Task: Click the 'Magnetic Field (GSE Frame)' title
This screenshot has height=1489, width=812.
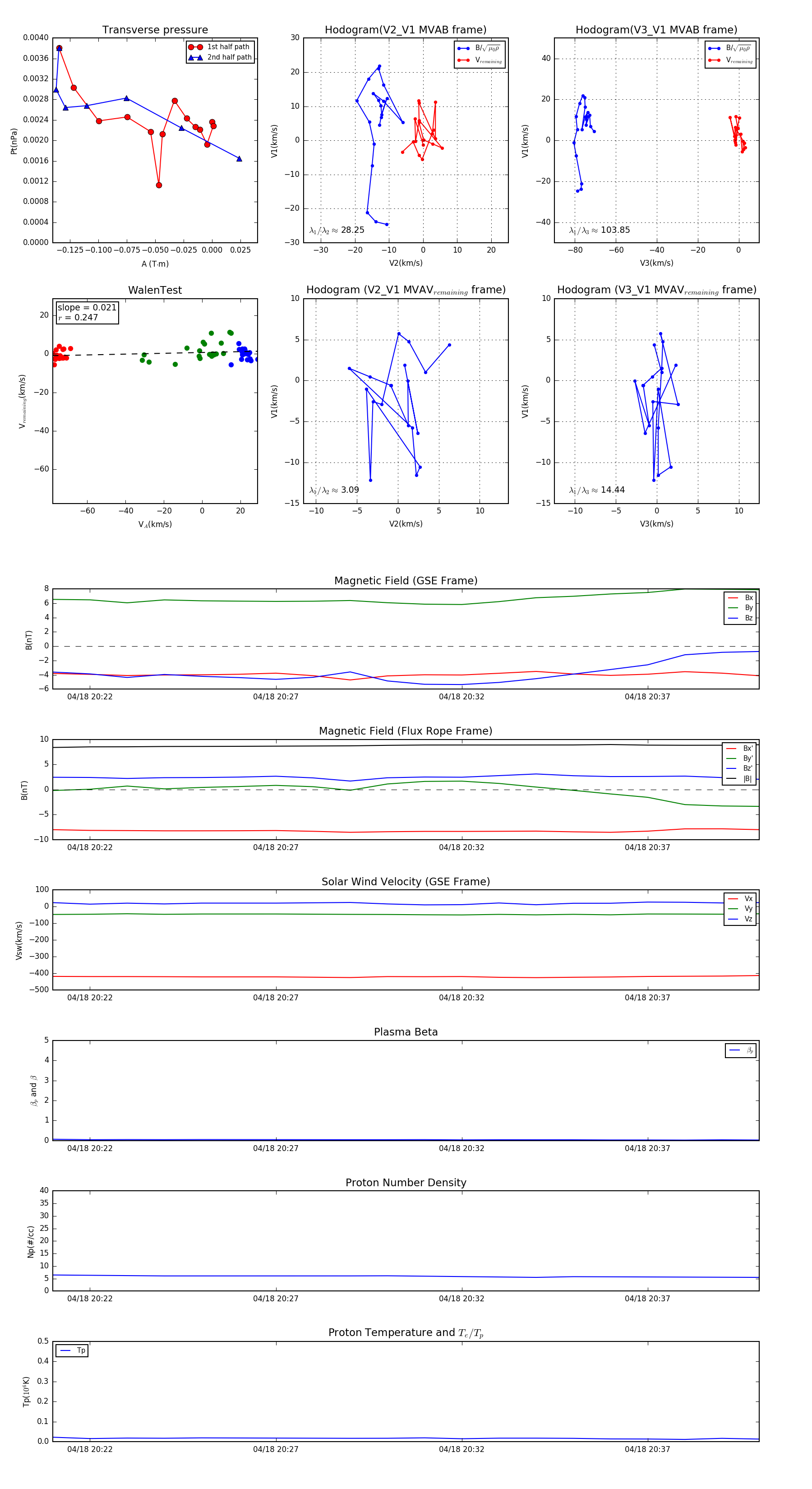Action: 406,581
